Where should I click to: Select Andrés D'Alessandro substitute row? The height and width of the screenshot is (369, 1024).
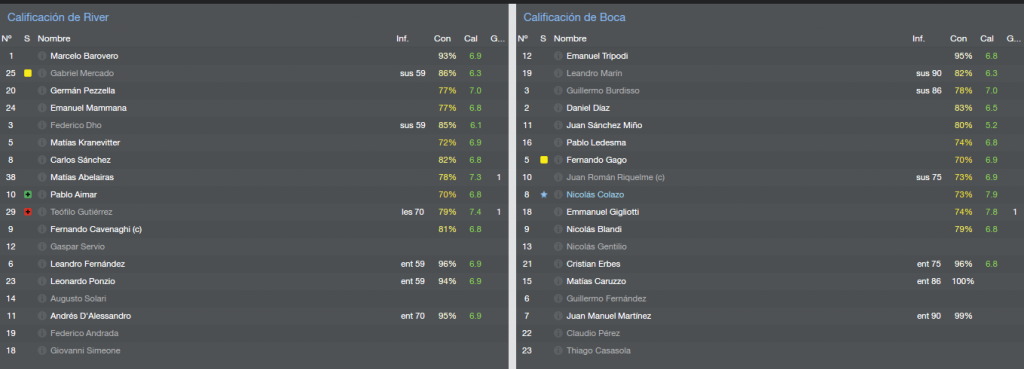pyautogui.click(x=253, y=315)
